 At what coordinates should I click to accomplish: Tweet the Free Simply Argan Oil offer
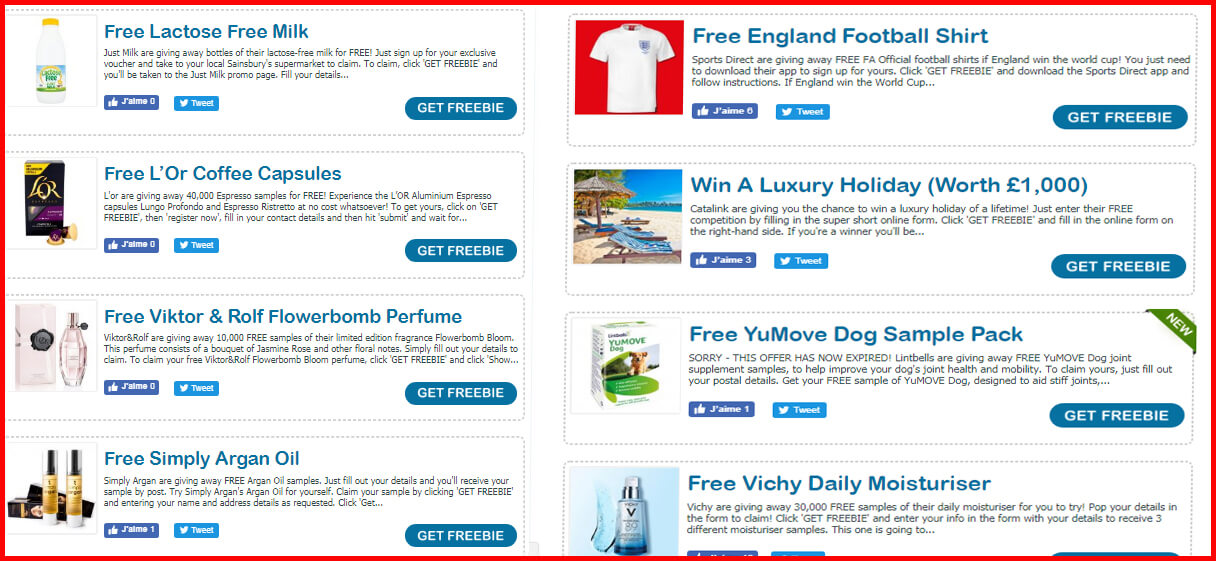(x=196, y=529)
